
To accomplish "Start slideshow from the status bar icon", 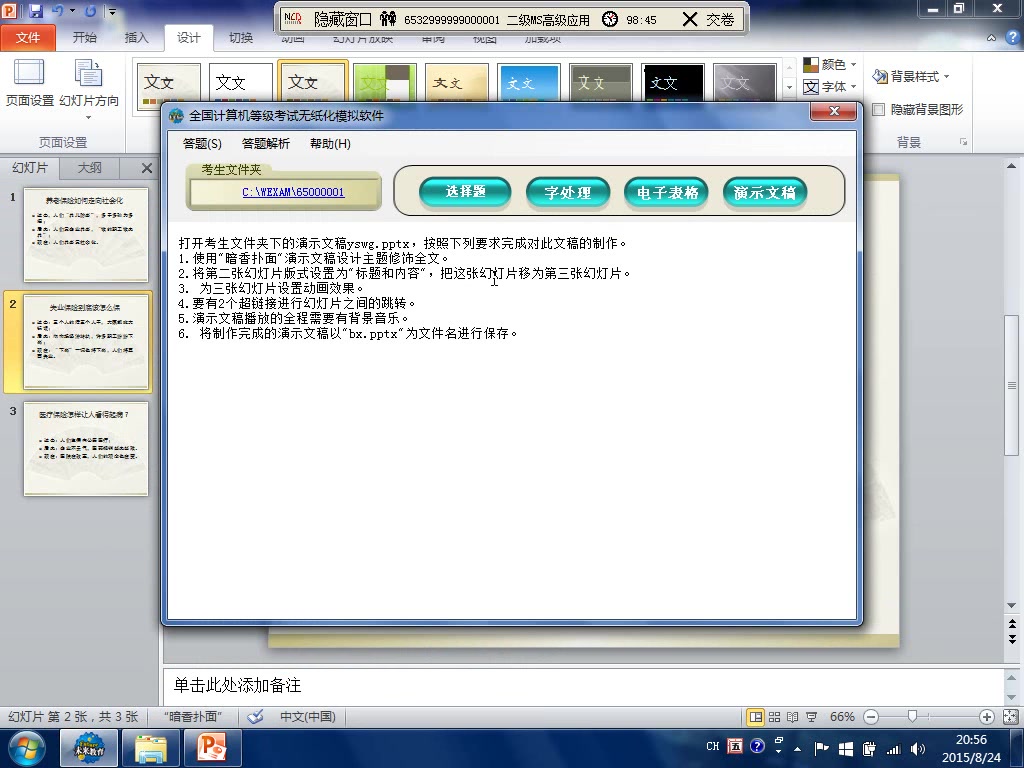I will tap(812, 716).
